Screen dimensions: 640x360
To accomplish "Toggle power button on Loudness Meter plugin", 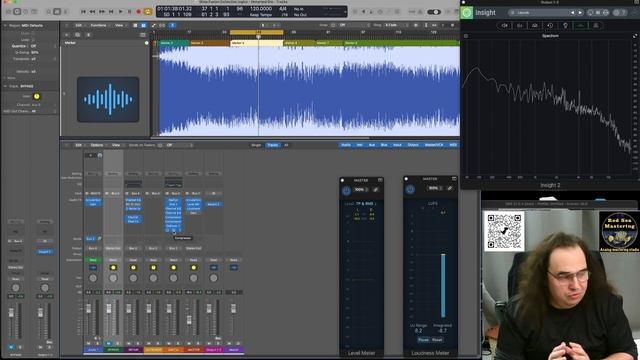I will (x=410, y=189).
